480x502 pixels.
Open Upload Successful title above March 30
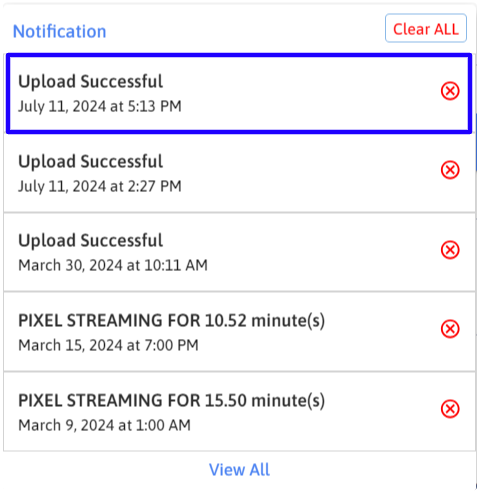pos(90,241)
